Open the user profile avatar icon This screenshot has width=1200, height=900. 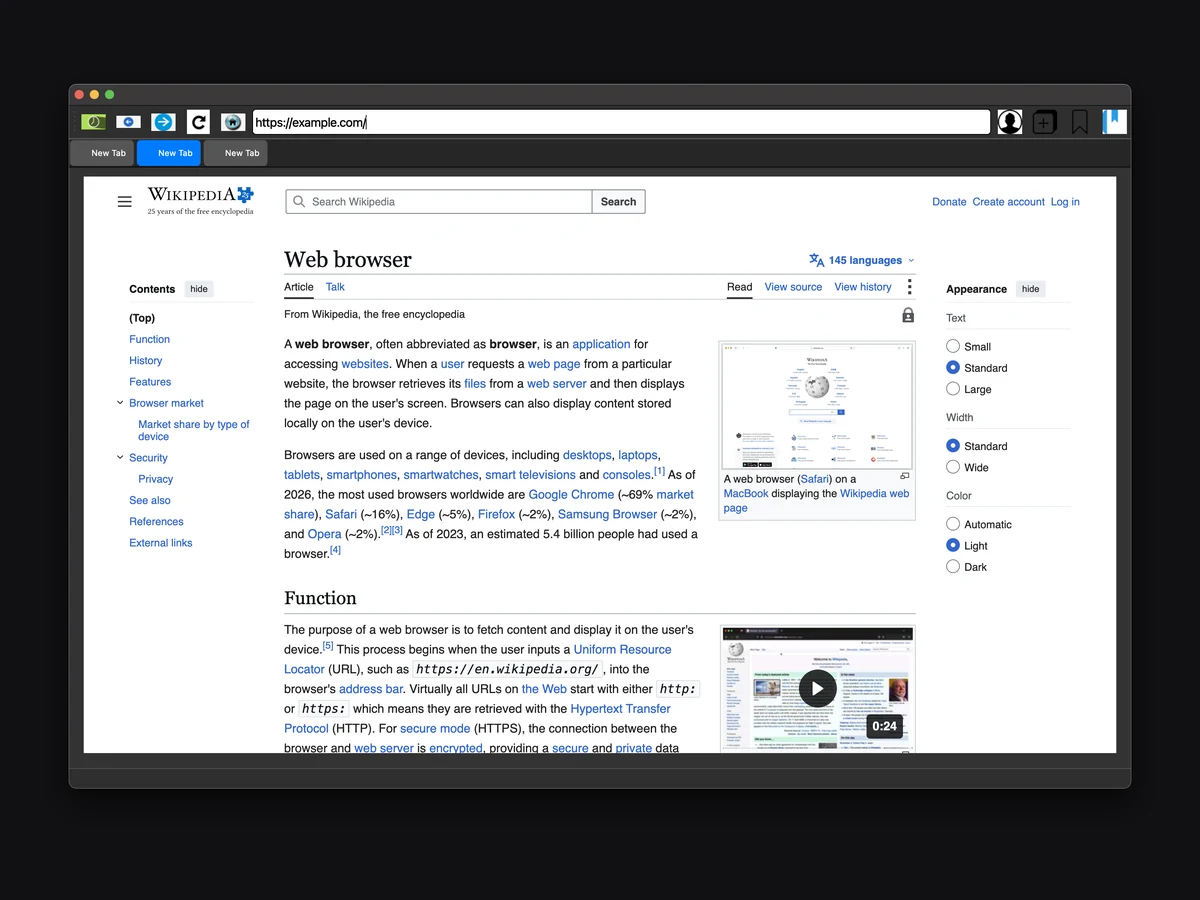(1010, 122)
